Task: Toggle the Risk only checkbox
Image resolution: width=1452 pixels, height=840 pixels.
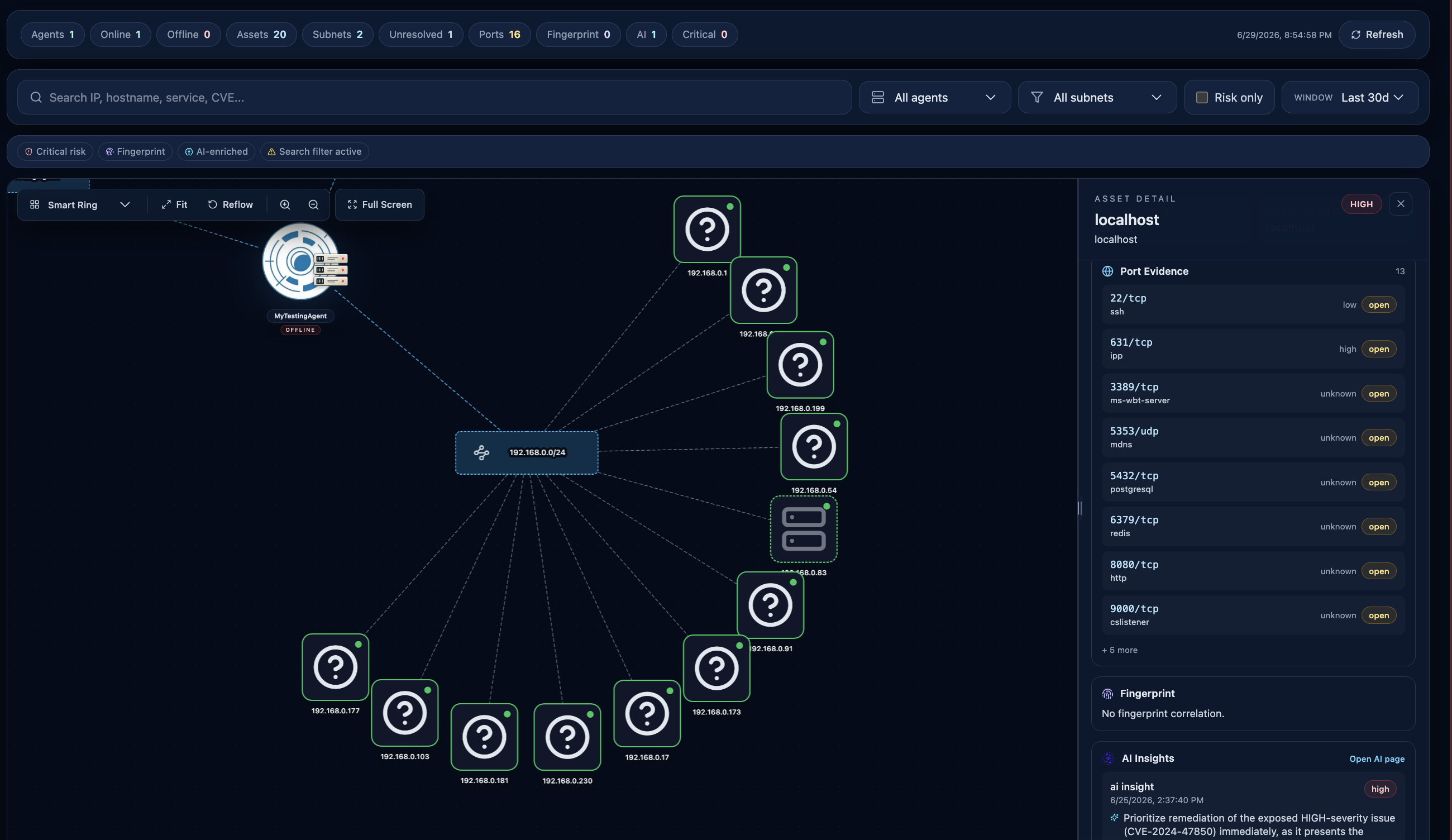Action: coord(1202,97)
